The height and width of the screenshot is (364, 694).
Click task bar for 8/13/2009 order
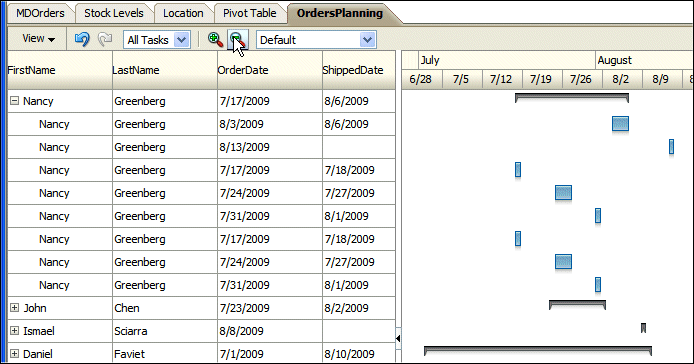(671, 147)
